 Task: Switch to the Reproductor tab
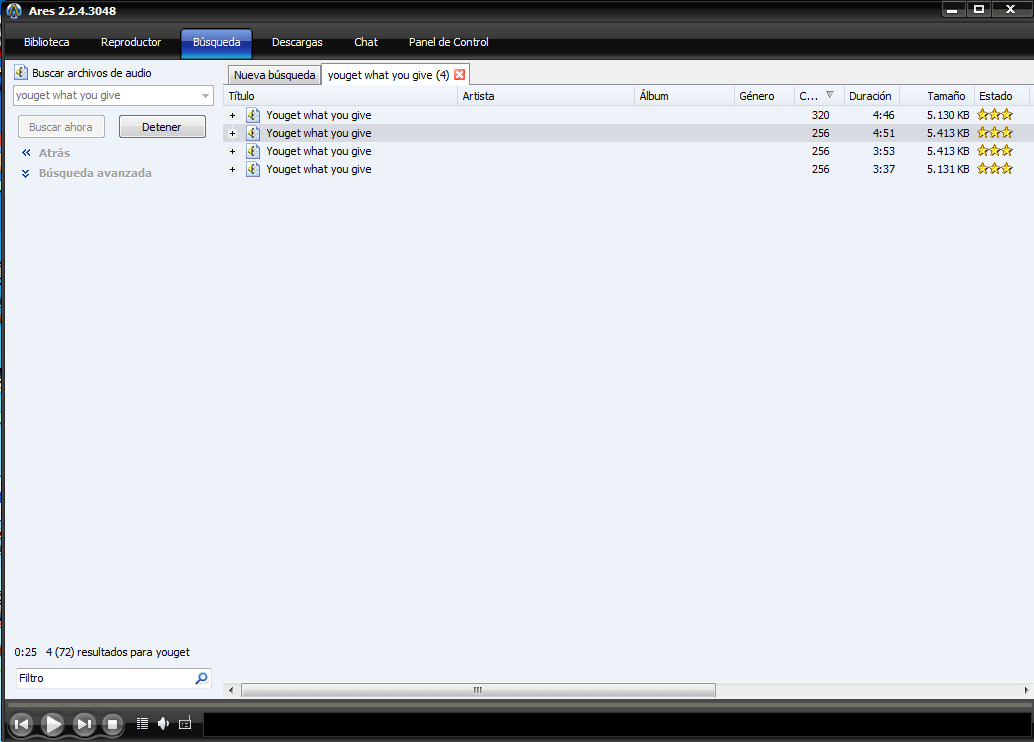(131, 42)
